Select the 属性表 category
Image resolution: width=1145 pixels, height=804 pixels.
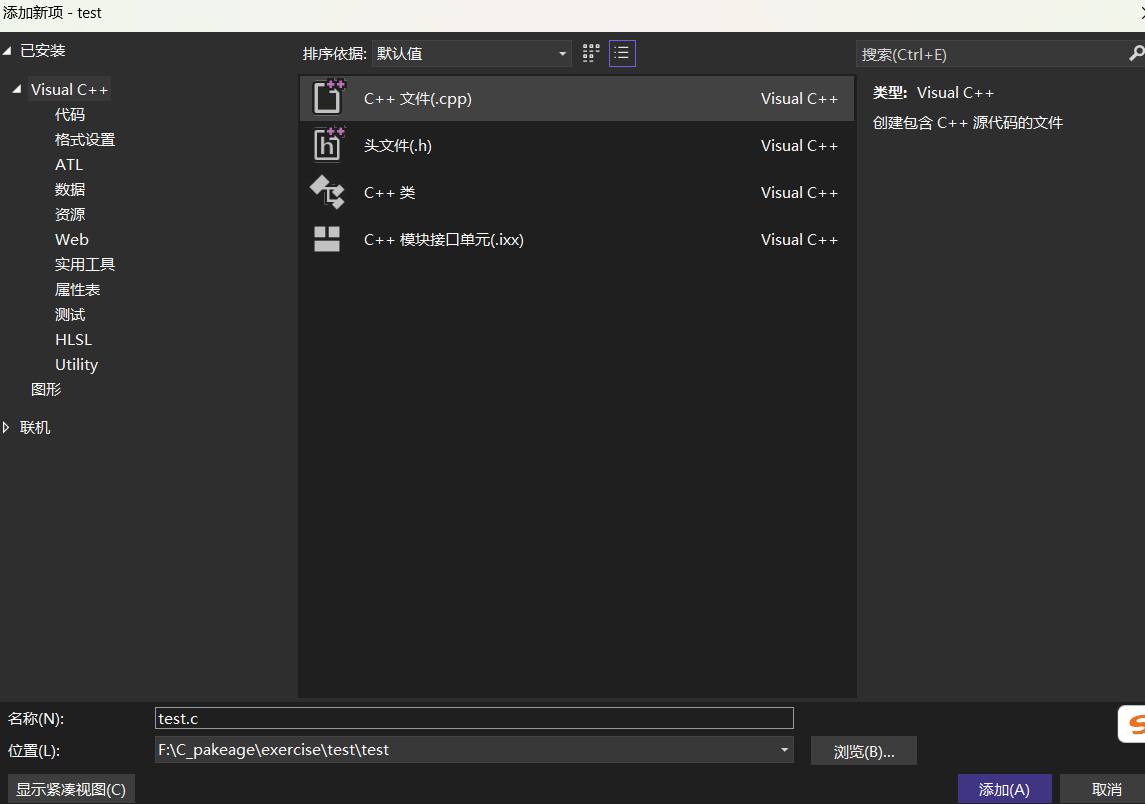coord(77,289)
